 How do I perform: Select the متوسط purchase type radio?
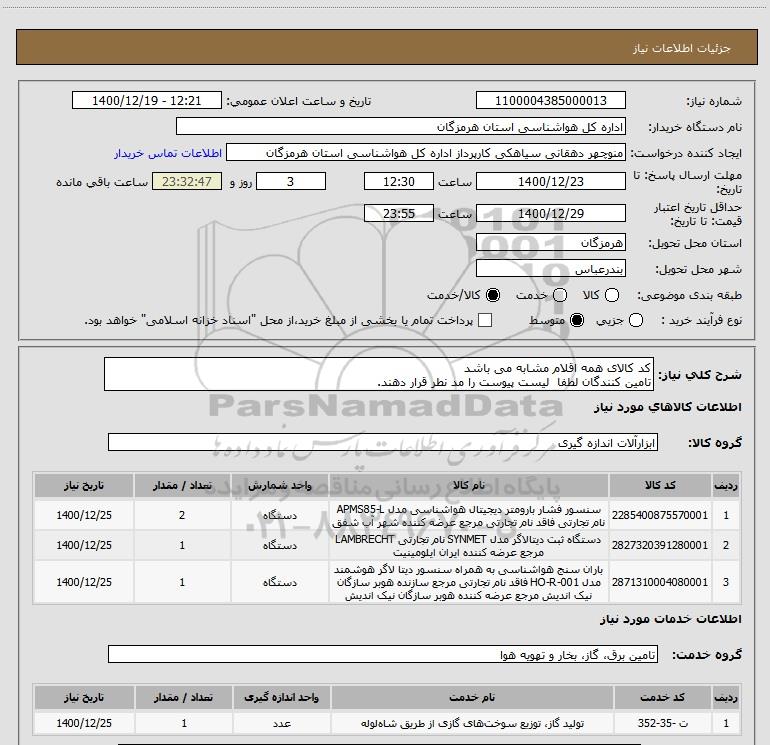pos(577,320)
